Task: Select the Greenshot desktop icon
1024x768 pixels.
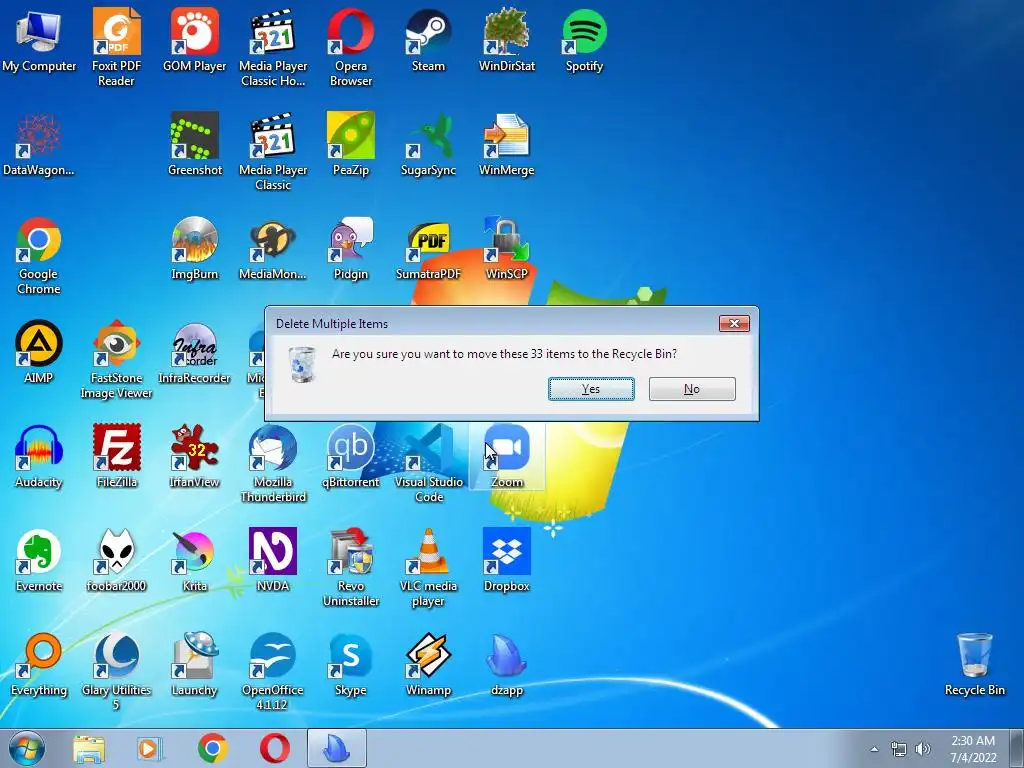Action: pyautogui.click(x=195, y=144)
